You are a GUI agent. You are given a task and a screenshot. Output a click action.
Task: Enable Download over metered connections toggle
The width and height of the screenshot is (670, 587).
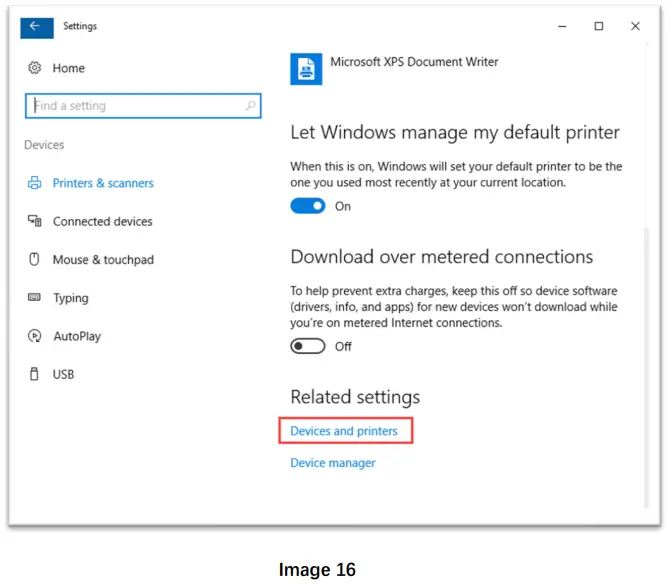pyautogui.click(x=308, y=346)
